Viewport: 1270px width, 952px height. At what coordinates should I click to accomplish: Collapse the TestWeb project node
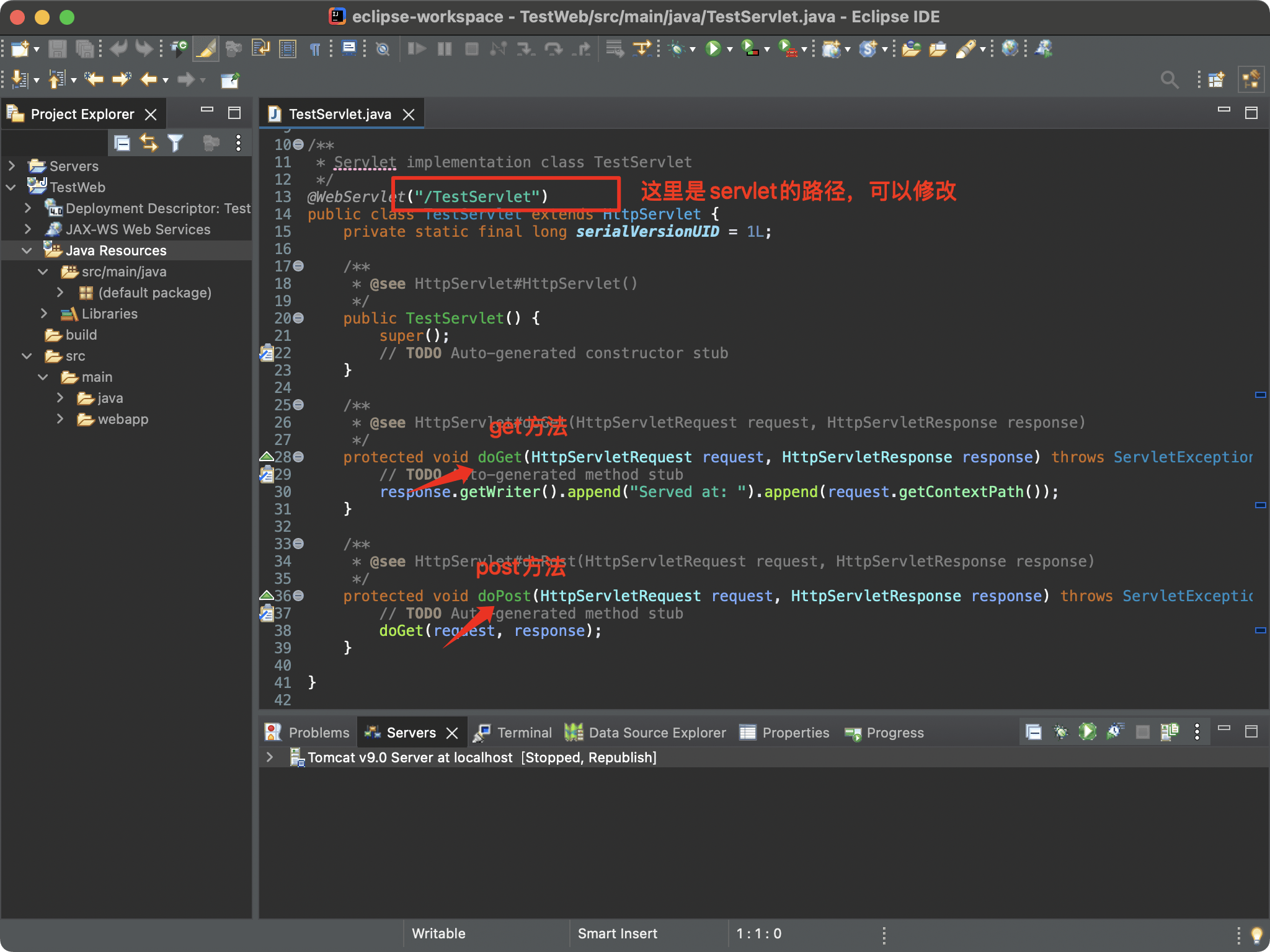pos(12,187)
